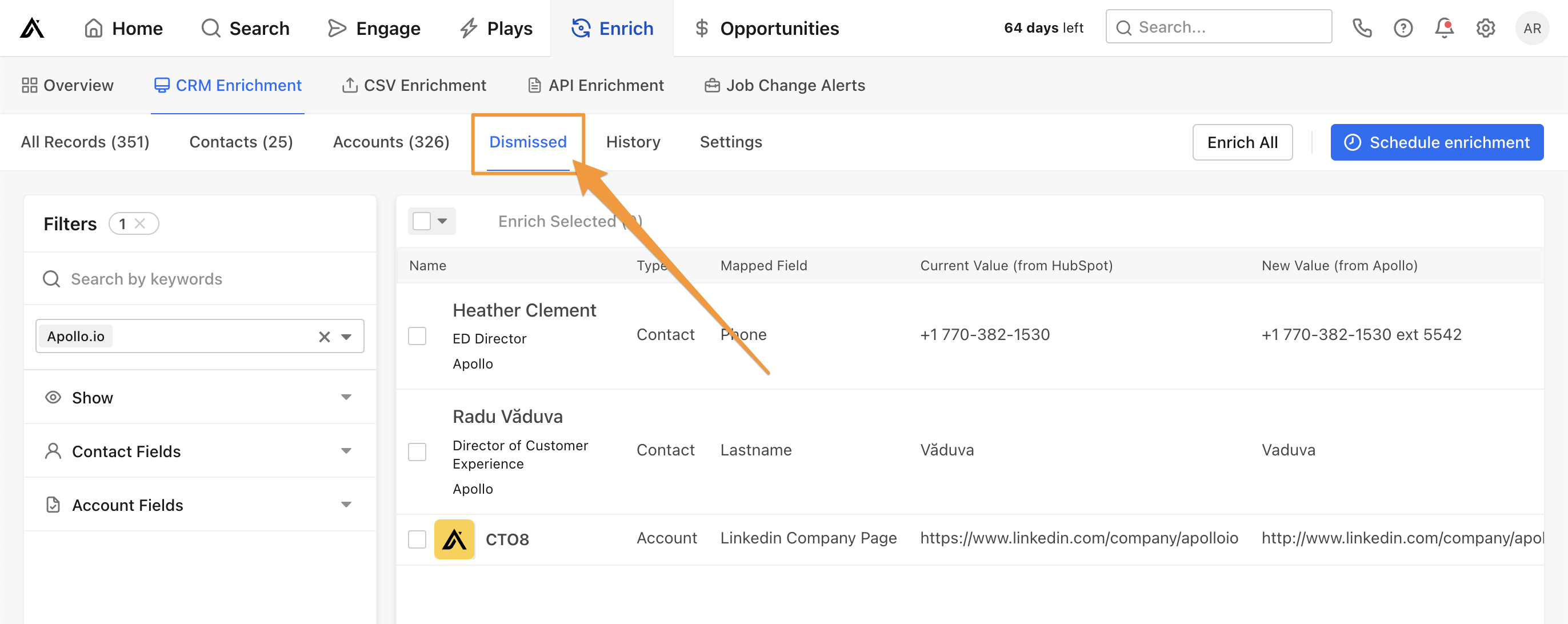Click the Enrich refresh icon
This screenshot has height=624, width=1568.
[581, 28]
